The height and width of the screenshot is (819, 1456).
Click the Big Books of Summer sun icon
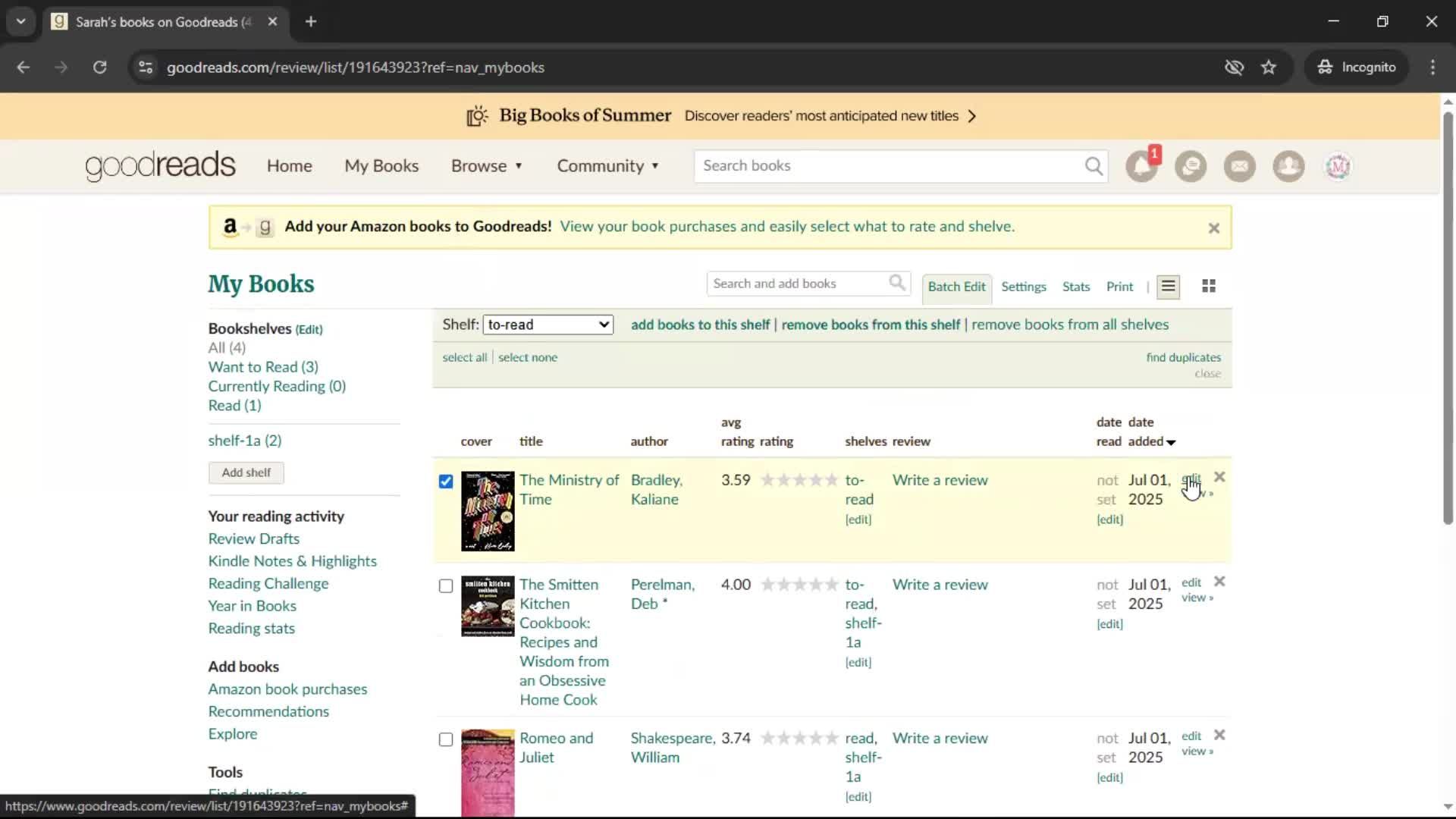[x=477, y=116]
